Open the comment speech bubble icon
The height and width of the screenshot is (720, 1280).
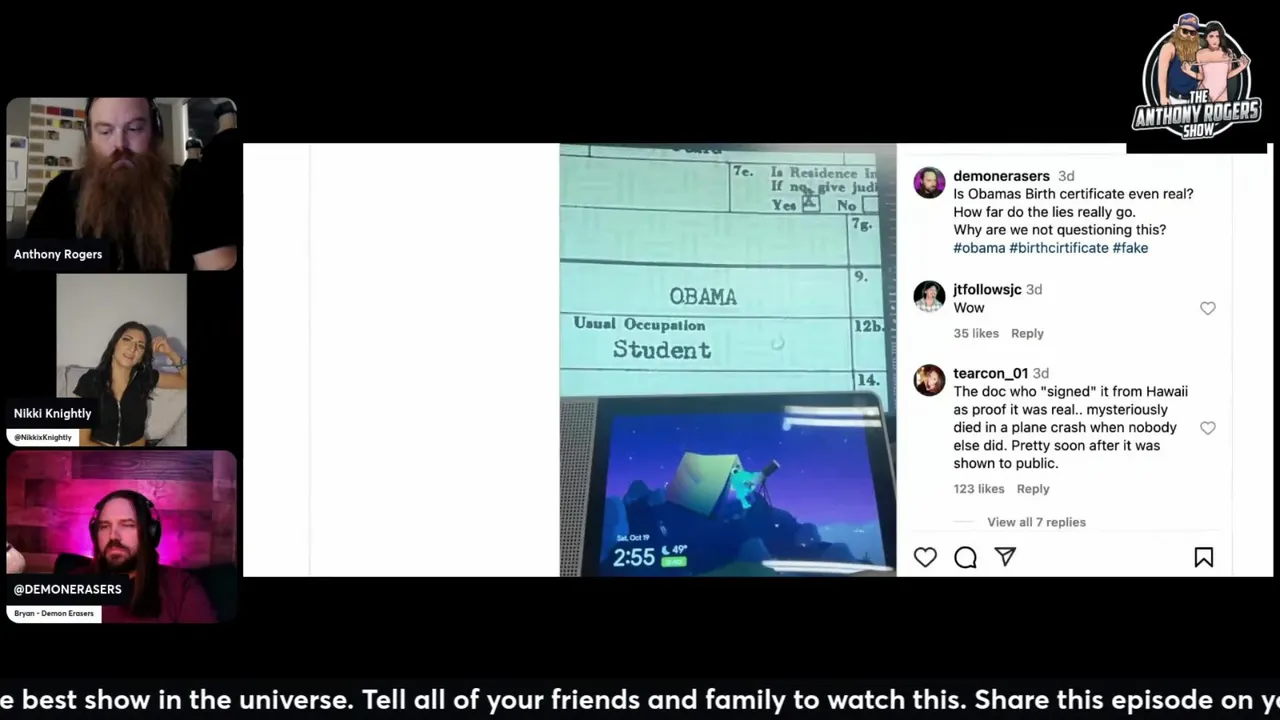coord(965,557)
